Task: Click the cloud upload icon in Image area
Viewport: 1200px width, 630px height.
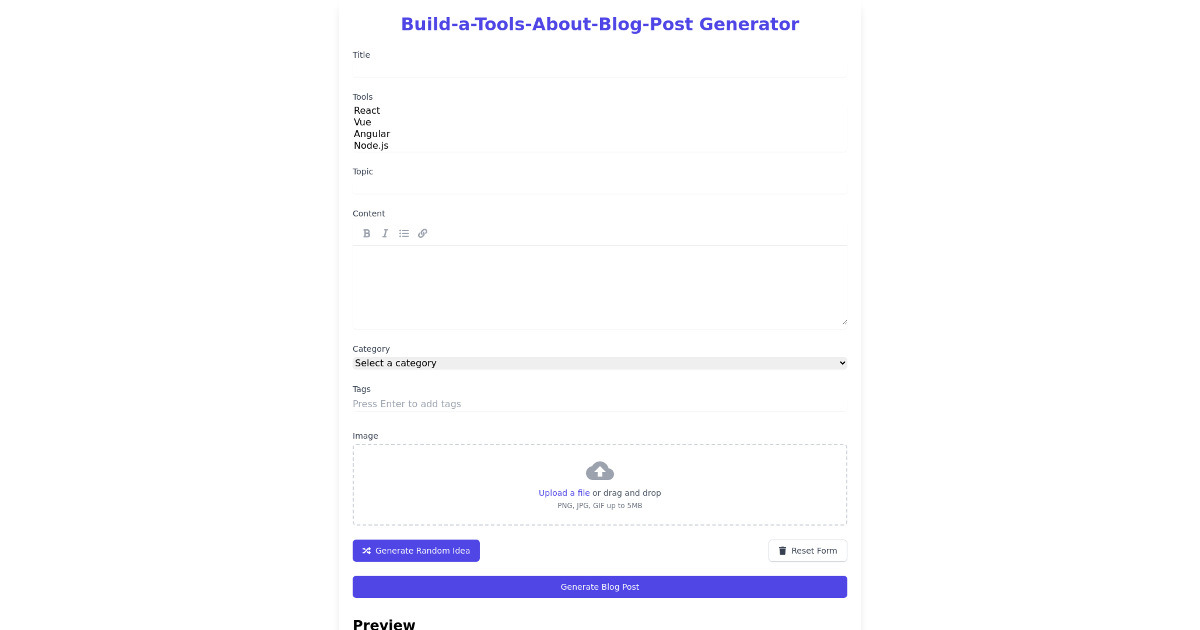Action: coord(600,470)
